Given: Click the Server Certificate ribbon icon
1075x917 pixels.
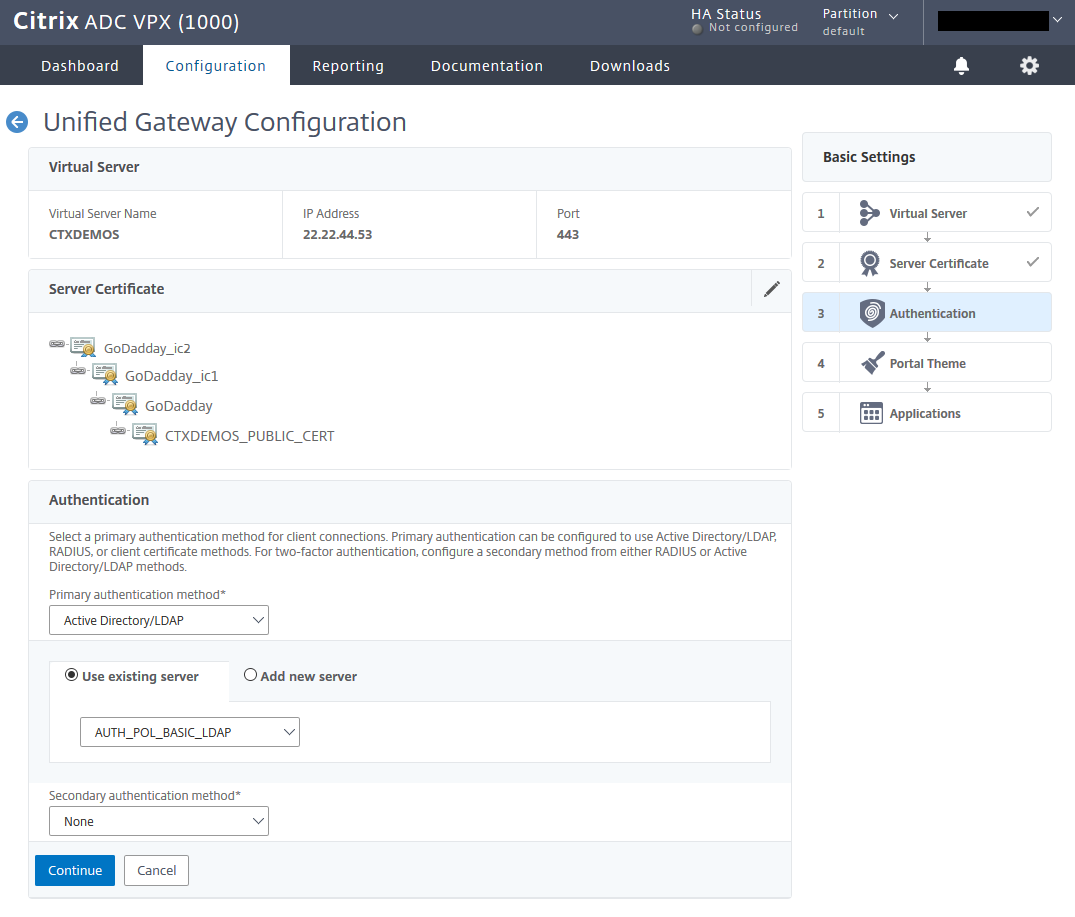Looking at the screenshot, I should (869, 263).
